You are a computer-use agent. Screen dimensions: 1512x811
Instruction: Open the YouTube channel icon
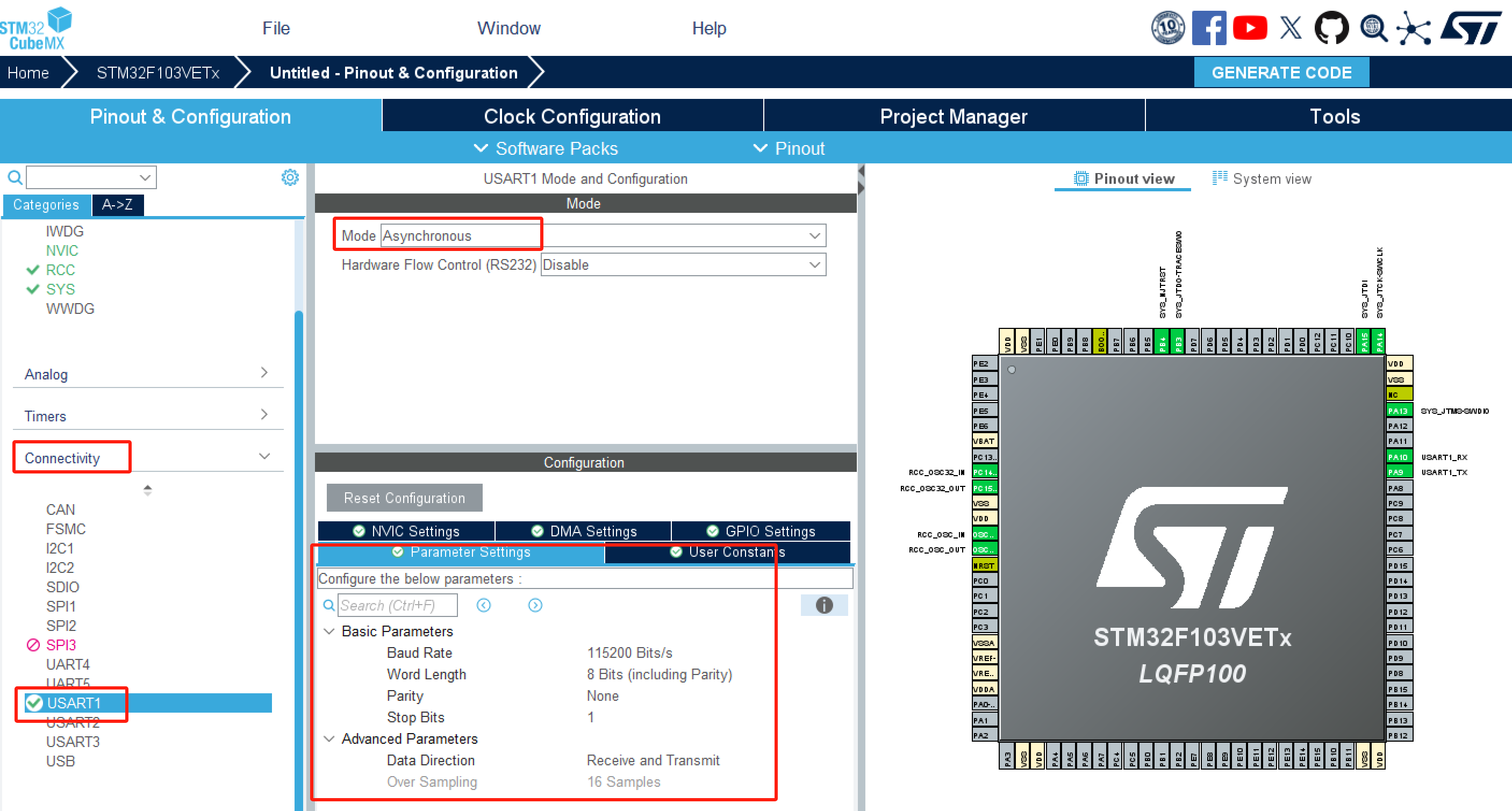[x=1250, y=27]
